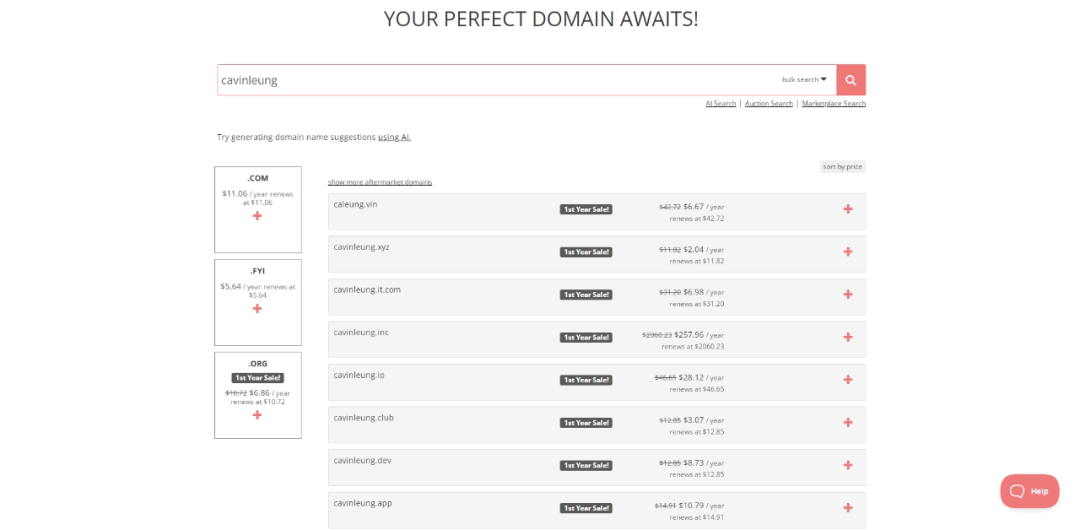
Task: Open the AI Search link
Action: click(x=720, y=104)
